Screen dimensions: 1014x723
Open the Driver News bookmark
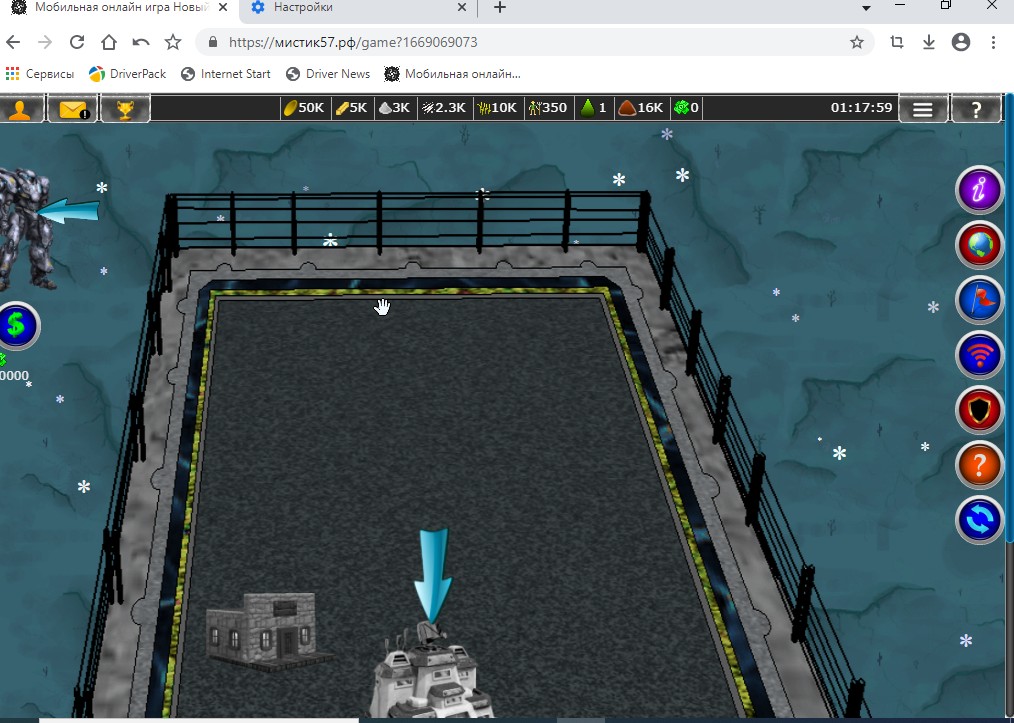pos(328,74)
